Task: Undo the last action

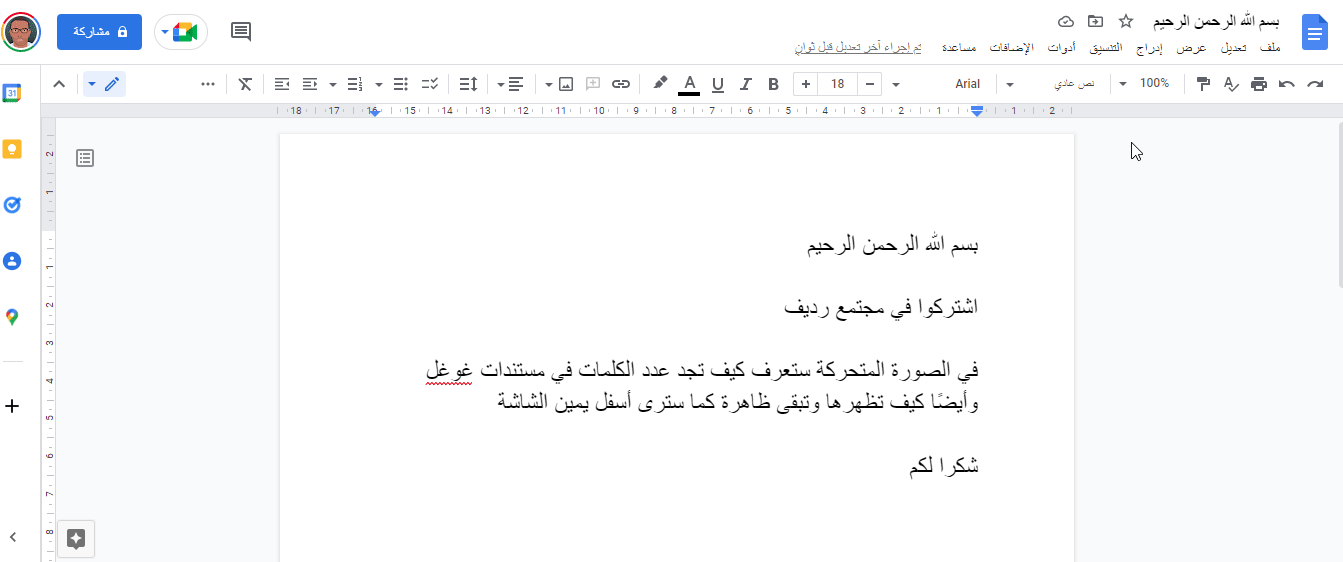Action: point(1287,84)
